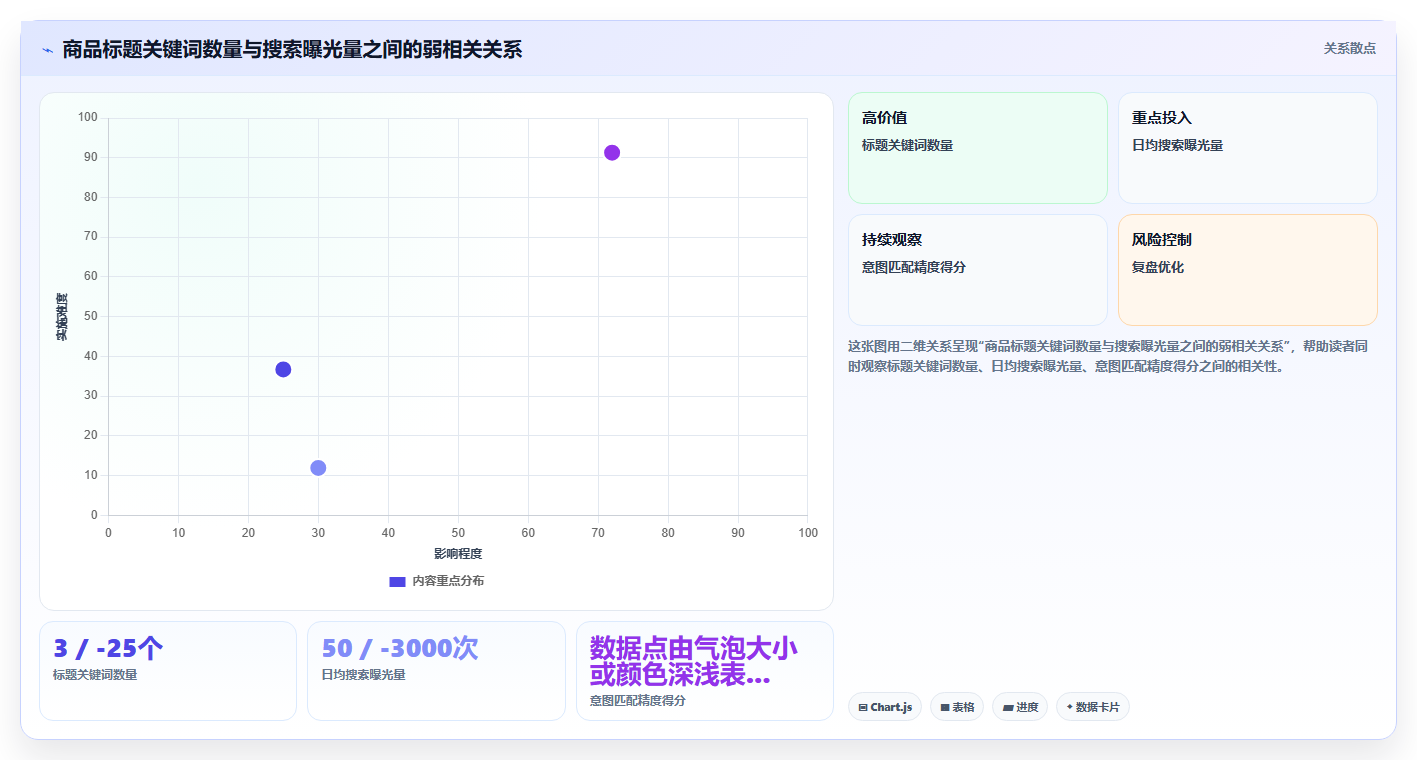Click the legend color box for 内容重点分布
1417x760 pixels.
pos(397,581)
